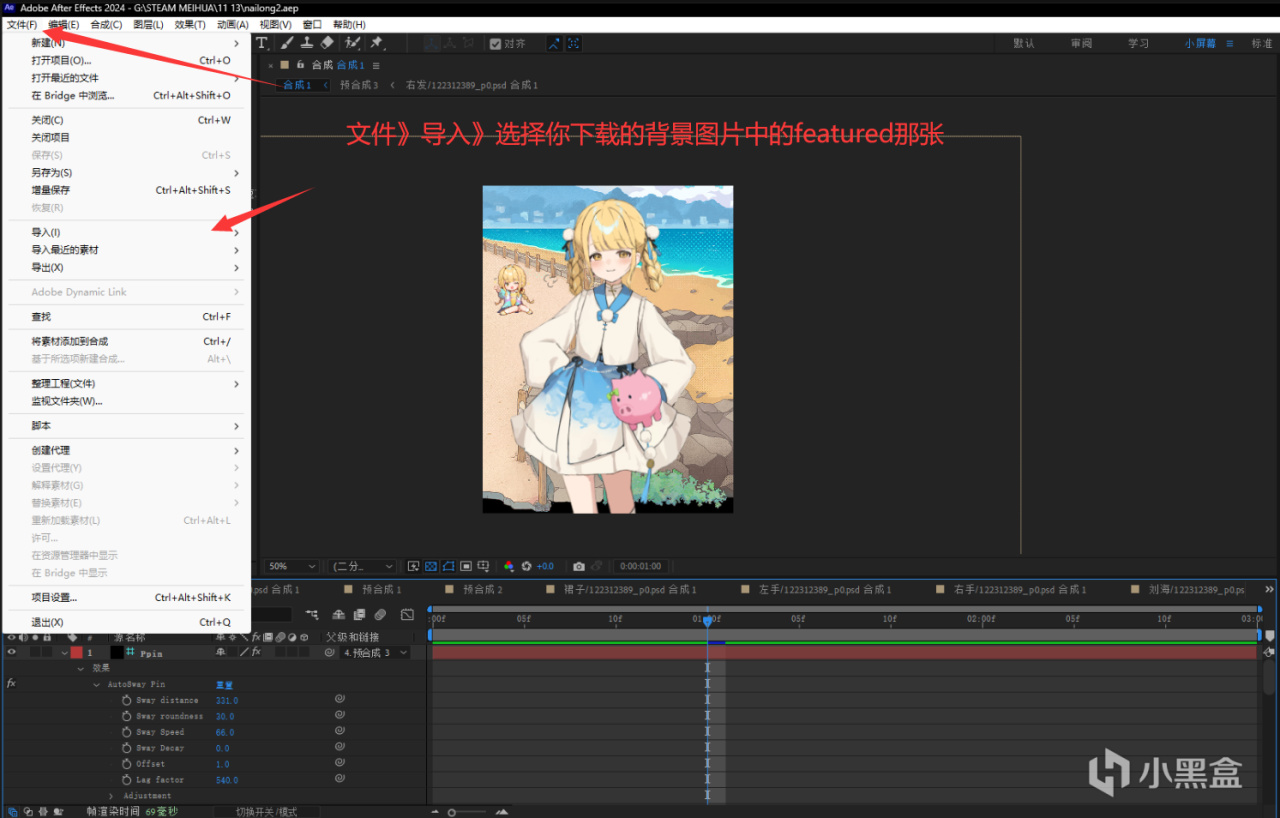1280x818 pixels.
Task: Toggle the frame blending switch in timeline
Action: pos(360,615)
